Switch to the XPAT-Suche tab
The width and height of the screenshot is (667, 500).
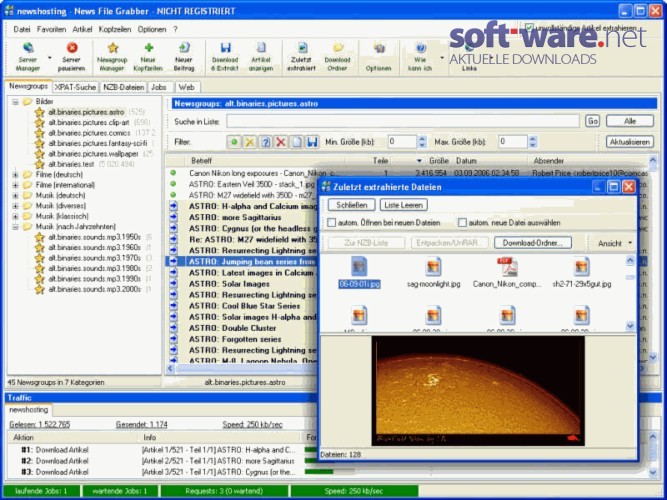point(75,87)
